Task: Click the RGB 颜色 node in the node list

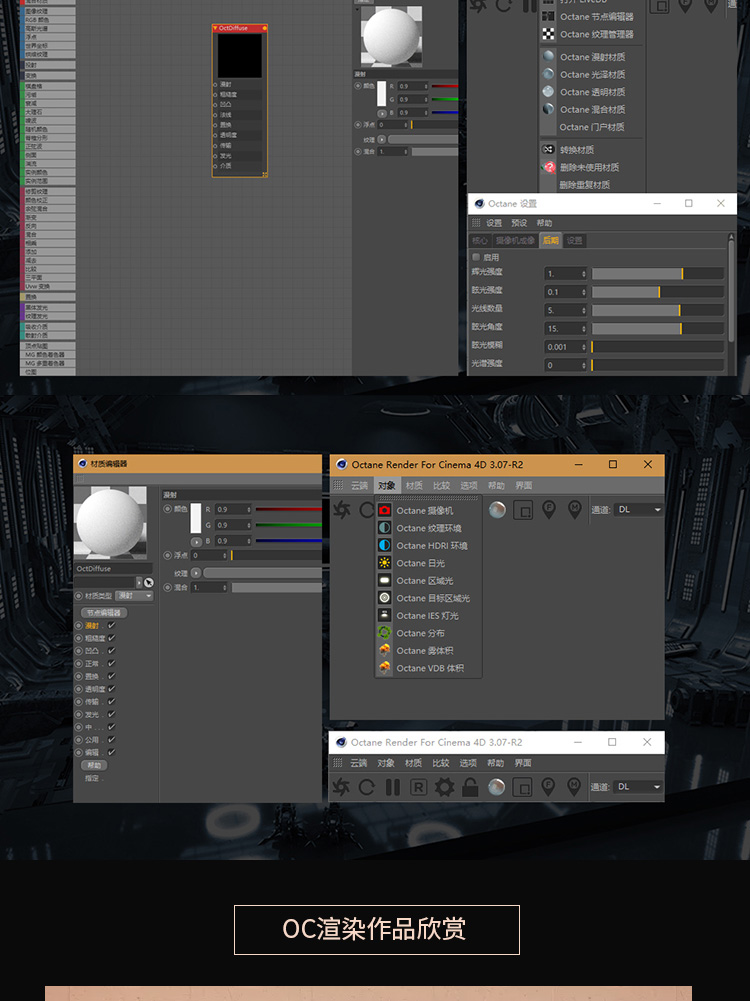Action: 48,20
